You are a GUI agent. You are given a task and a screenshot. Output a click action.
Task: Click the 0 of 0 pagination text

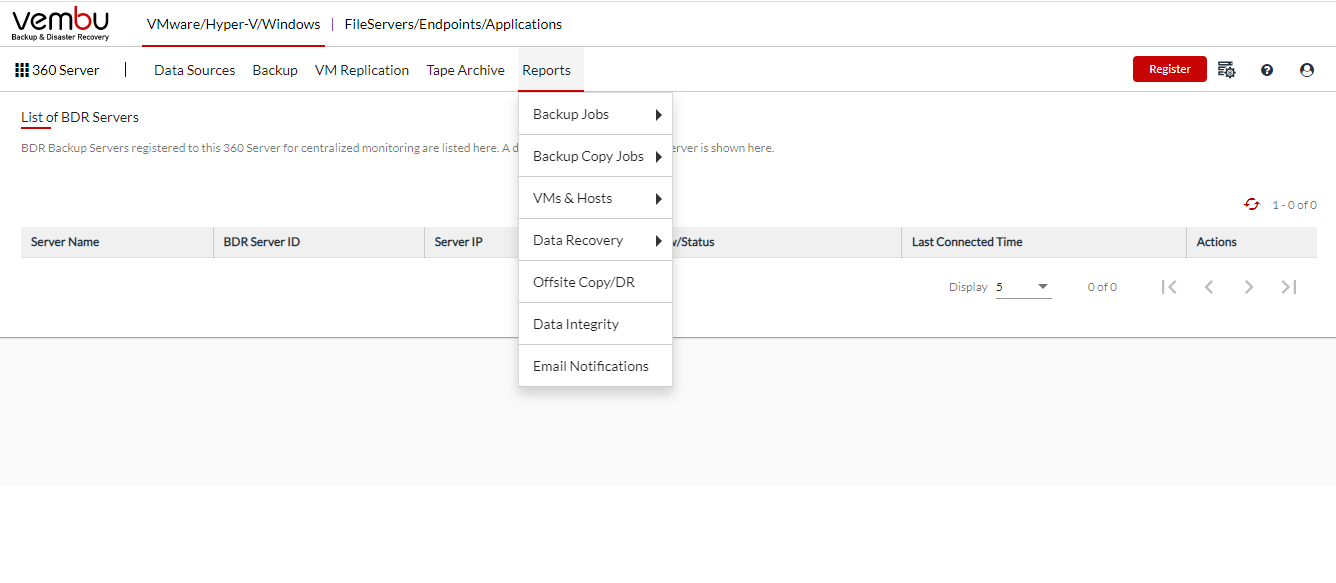click(x=1102, y=287)
